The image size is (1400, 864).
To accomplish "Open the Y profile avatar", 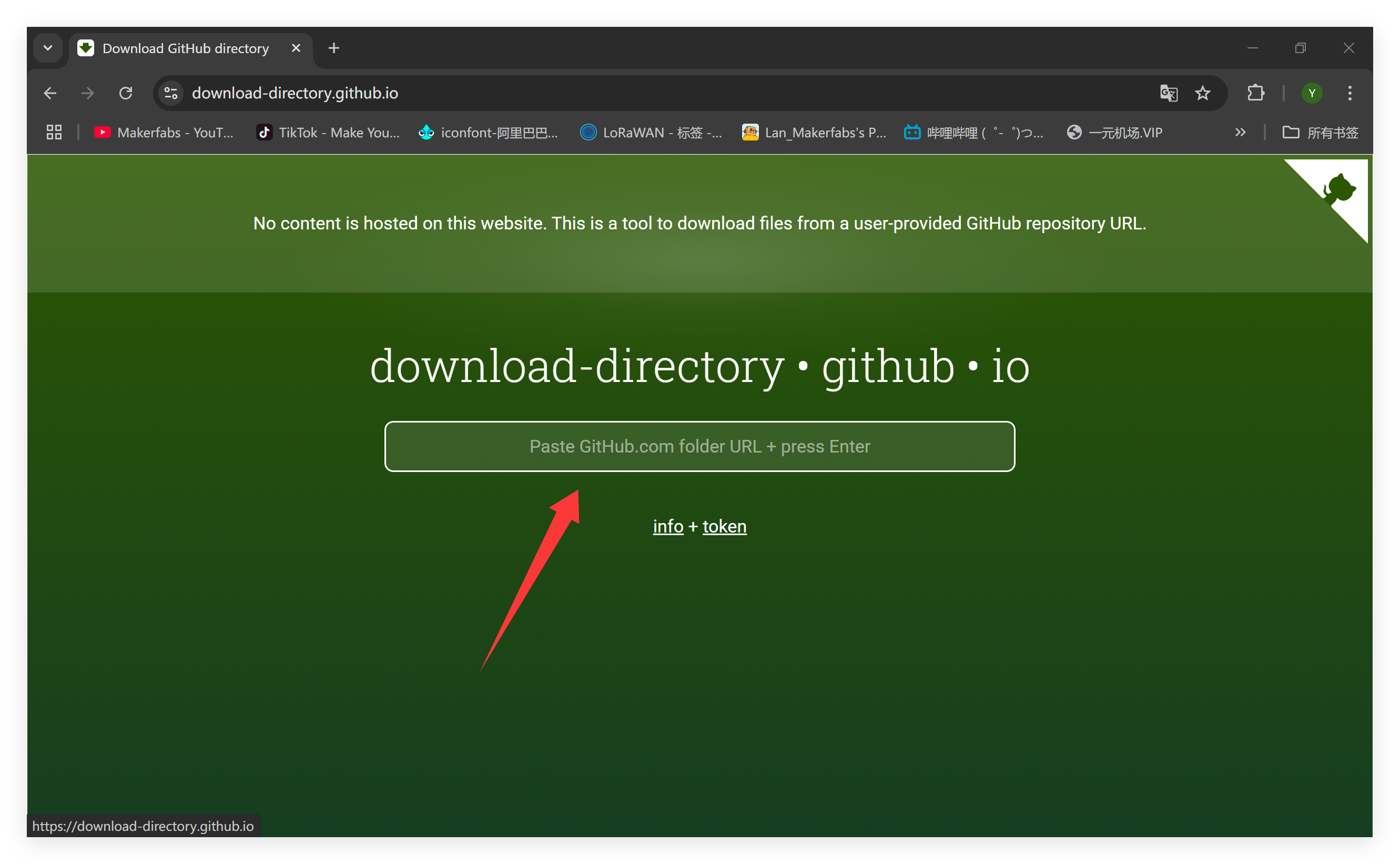I will coord(1312,93).
